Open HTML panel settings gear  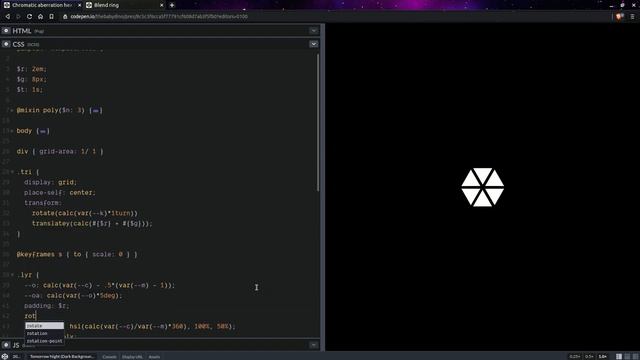point(6,31)
